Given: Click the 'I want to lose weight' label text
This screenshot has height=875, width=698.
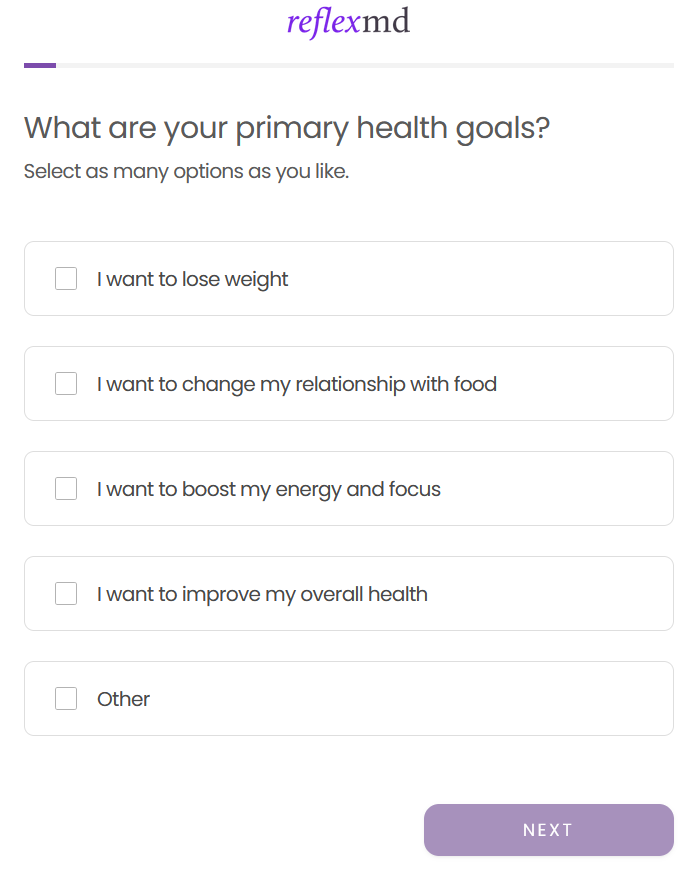Looking at the screenshot, I should click(192, 279).
